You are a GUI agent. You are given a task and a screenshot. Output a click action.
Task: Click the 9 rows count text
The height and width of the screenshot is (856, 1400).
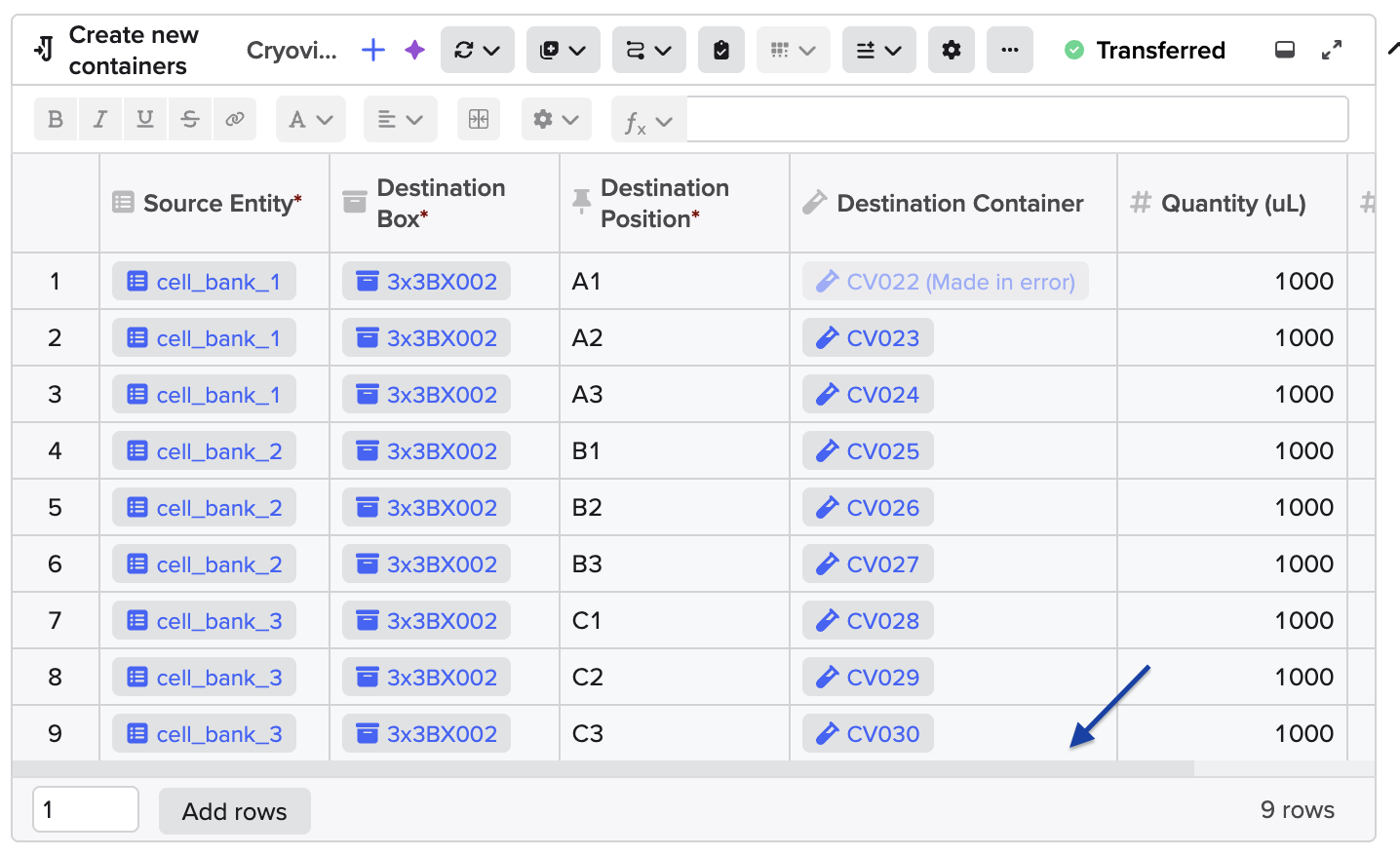tap(1298, 810)
